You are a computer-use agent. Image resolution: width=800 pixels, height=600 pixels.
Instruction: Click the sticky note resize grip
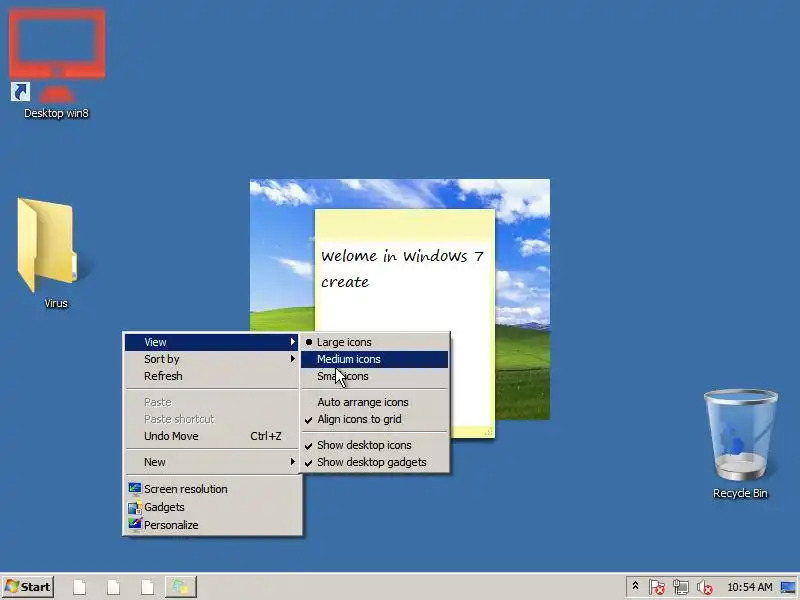488,432
